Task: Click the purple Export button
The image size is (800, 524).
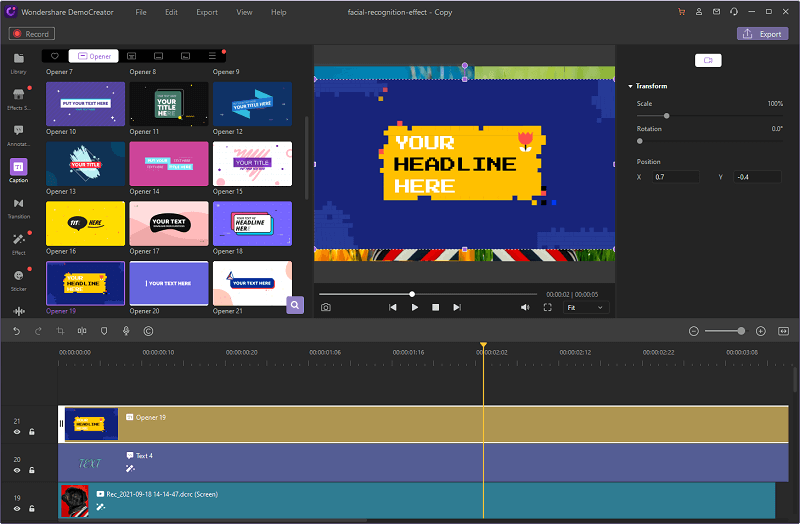Action: [x=762, y=34]
